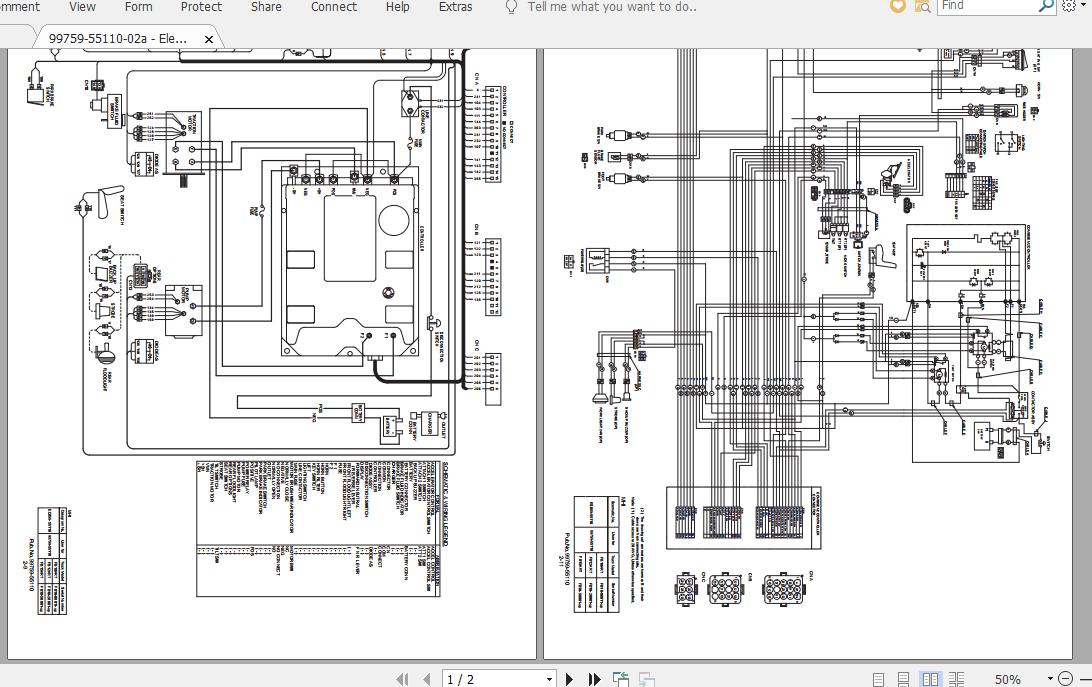Open the search settings gear icon
Viewport: 1092px width, 687px height.
click(1069, 6)
